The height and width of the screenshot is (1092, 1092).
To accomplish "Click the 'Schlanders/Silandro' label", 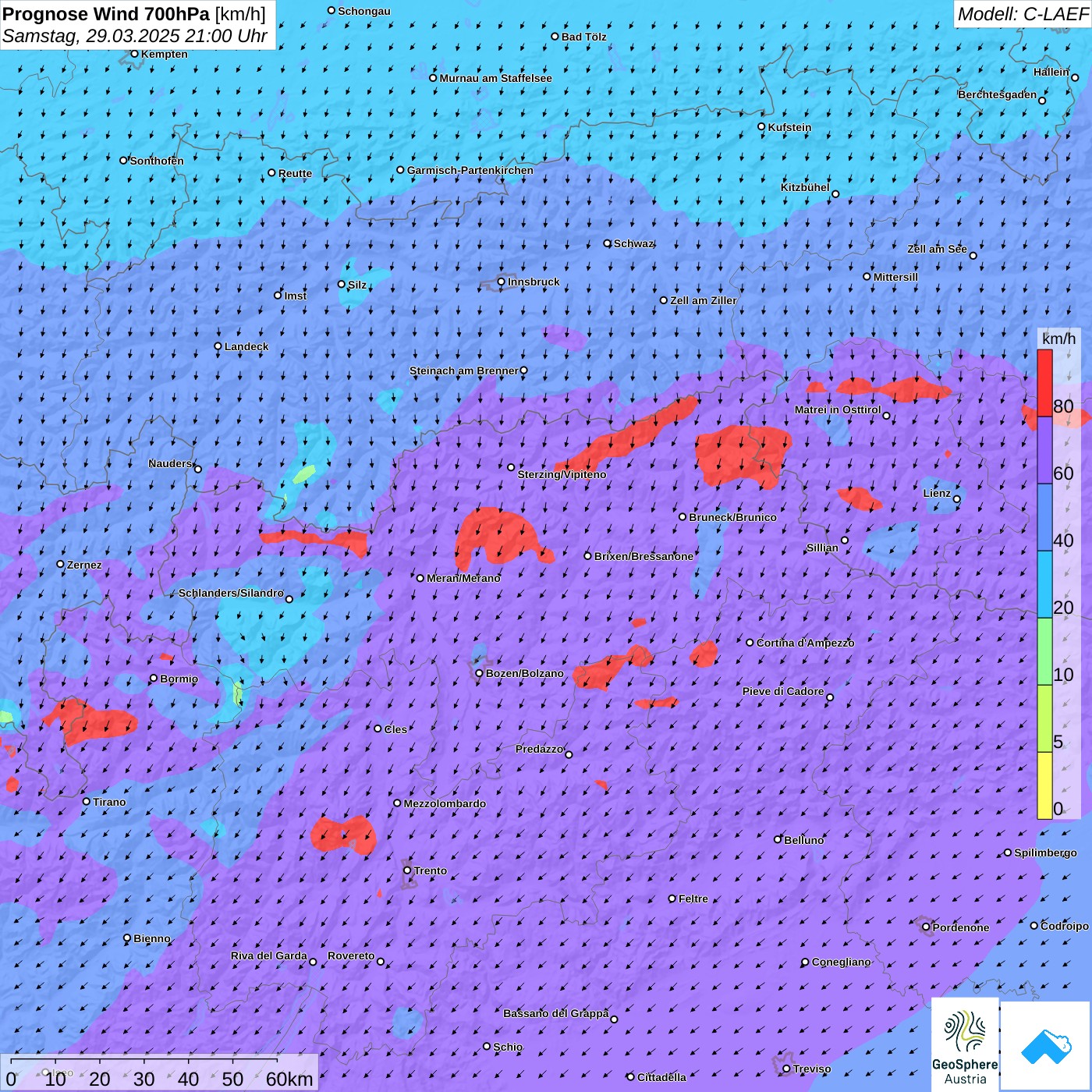I will pos(231,593).
